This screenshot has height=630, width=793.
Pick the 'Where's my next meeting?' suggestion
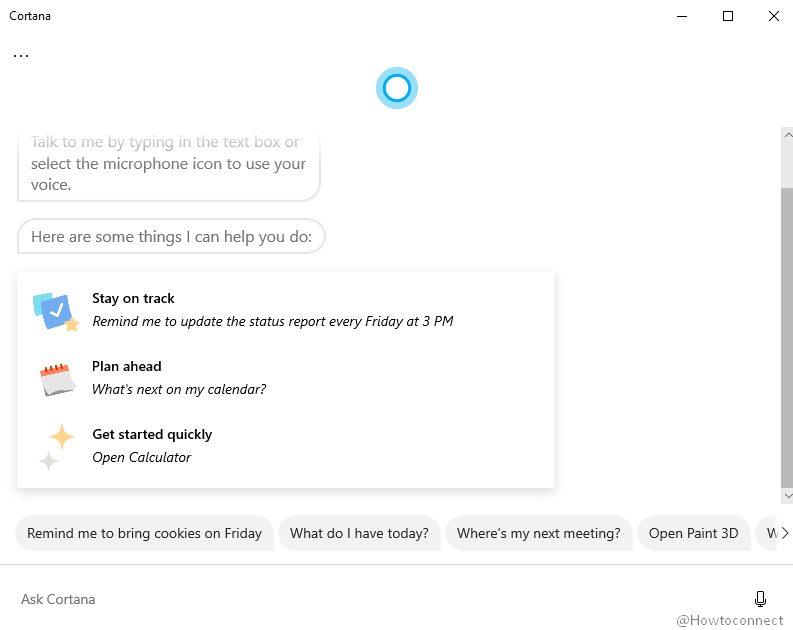[x=539, y=533]
